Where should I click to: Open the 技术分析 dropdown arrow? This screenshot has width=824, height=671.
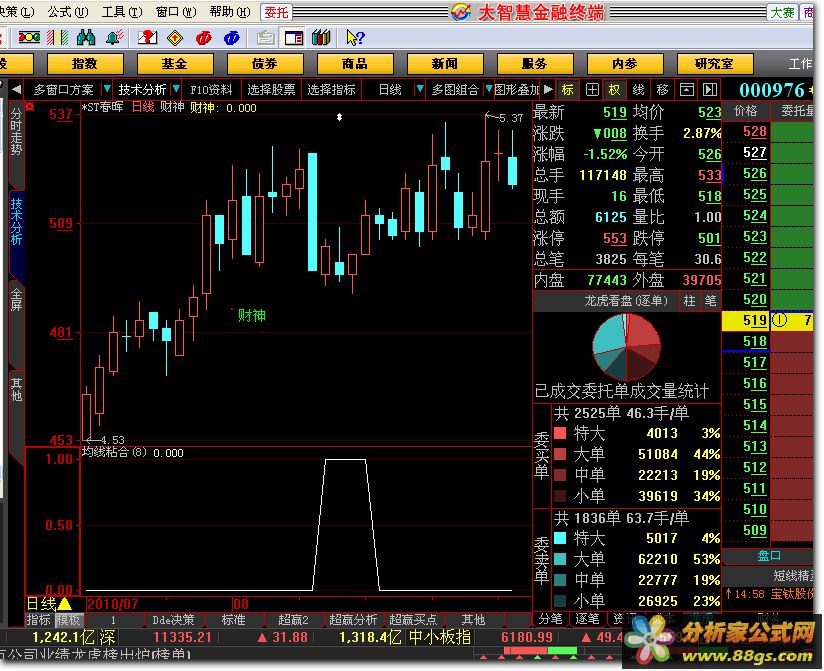(176, 89)
